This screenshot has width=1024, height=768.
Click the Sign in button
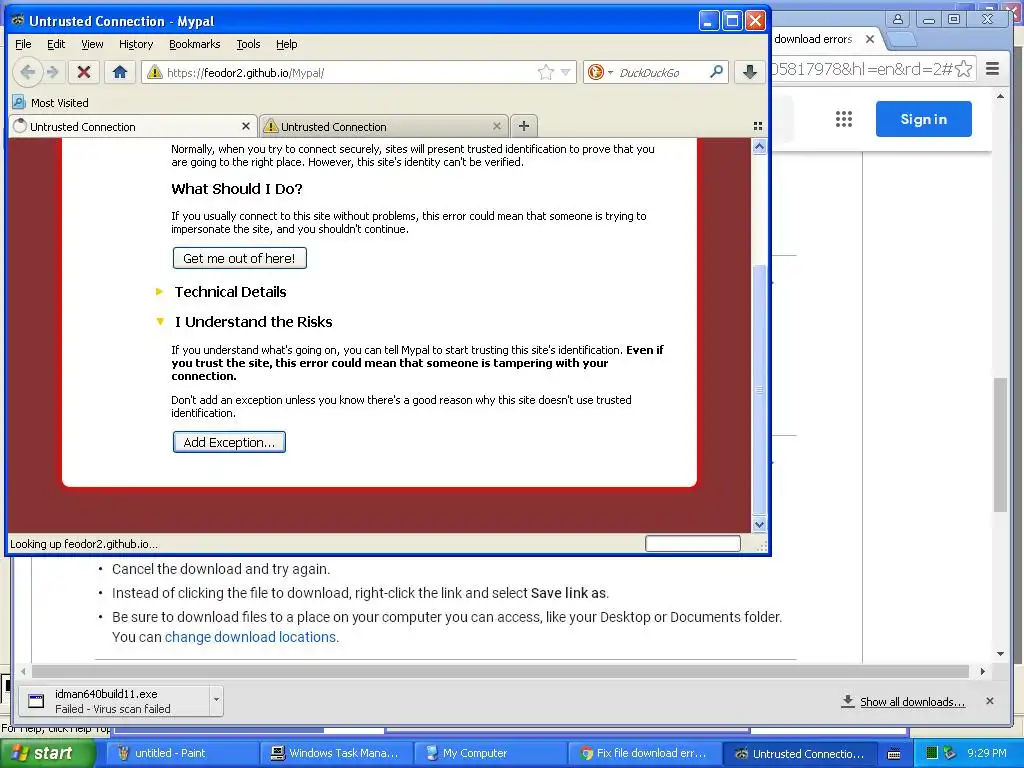tap(923, 119)
